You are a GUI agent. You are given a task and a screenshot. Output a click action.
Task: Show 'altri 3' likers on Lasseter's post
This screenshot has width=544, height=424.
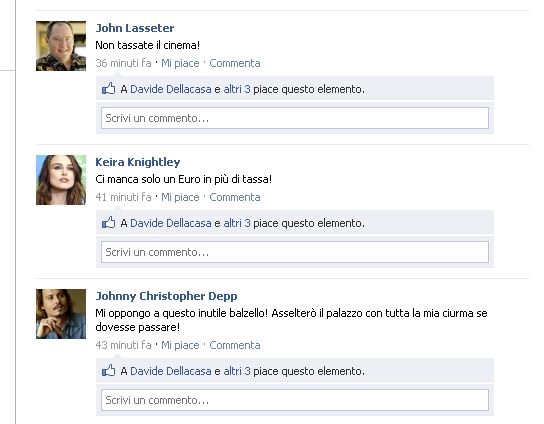(237, 89)
